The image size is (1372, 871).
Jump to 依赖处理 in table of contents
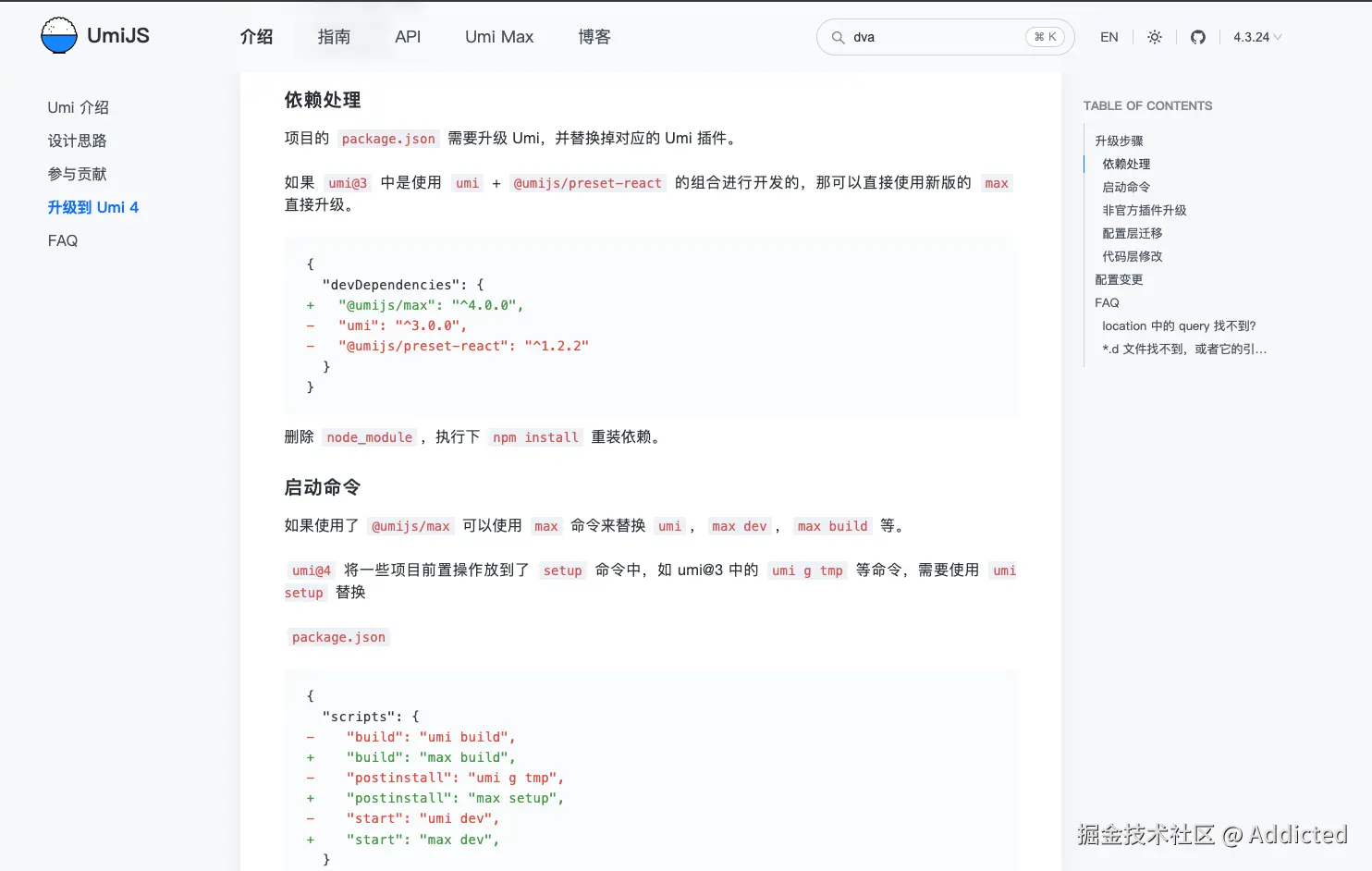coord(1126,164)
